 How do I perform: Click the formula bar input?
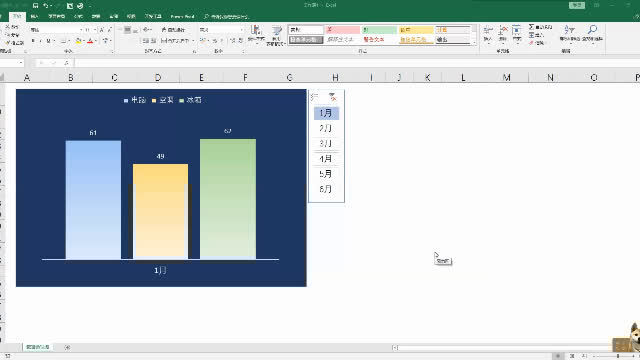(x=355, y=63)
